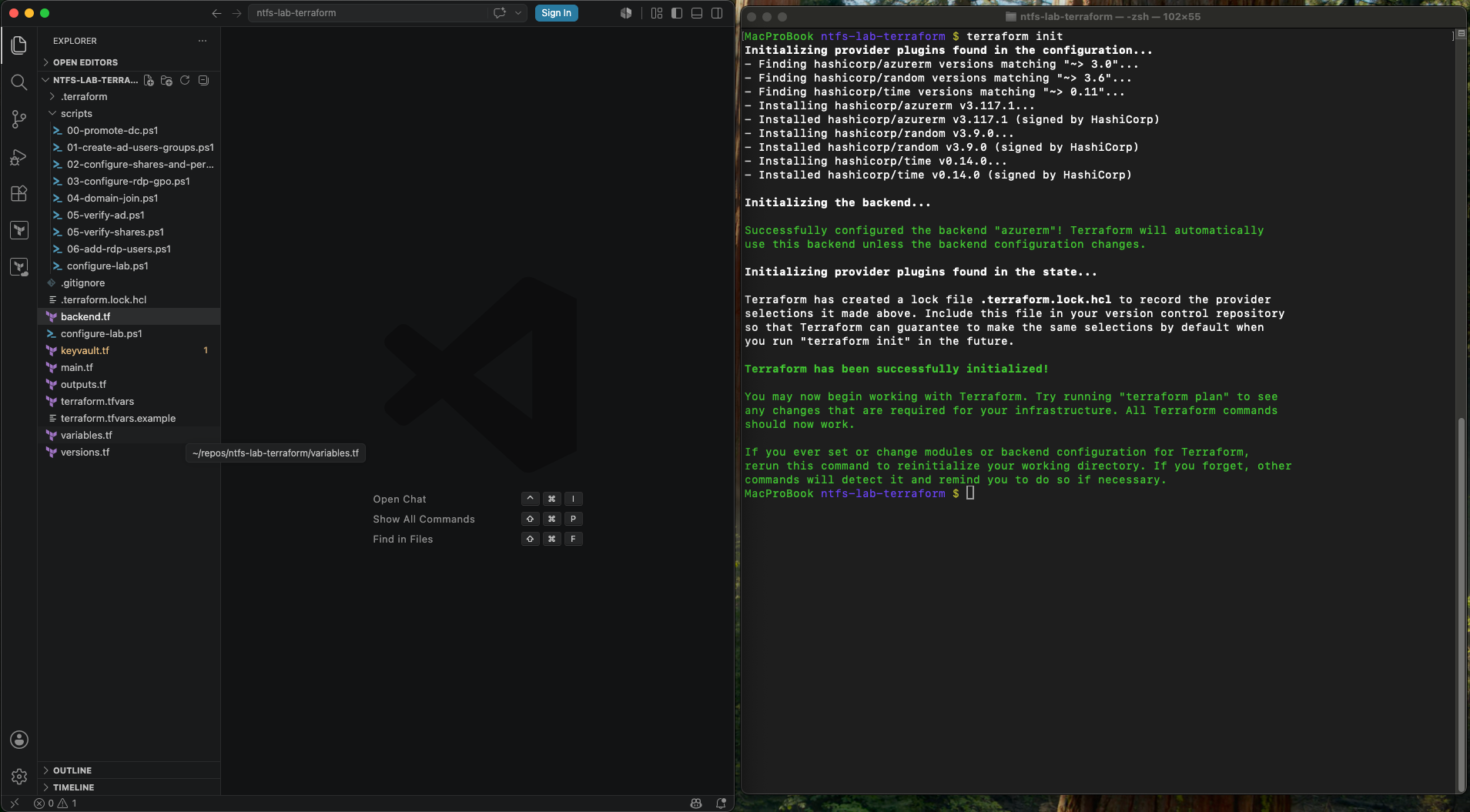This screenshot has height=812, width=1470.
Task: Open the chat dropdown arrow in title bar
Action: [518, 13]
